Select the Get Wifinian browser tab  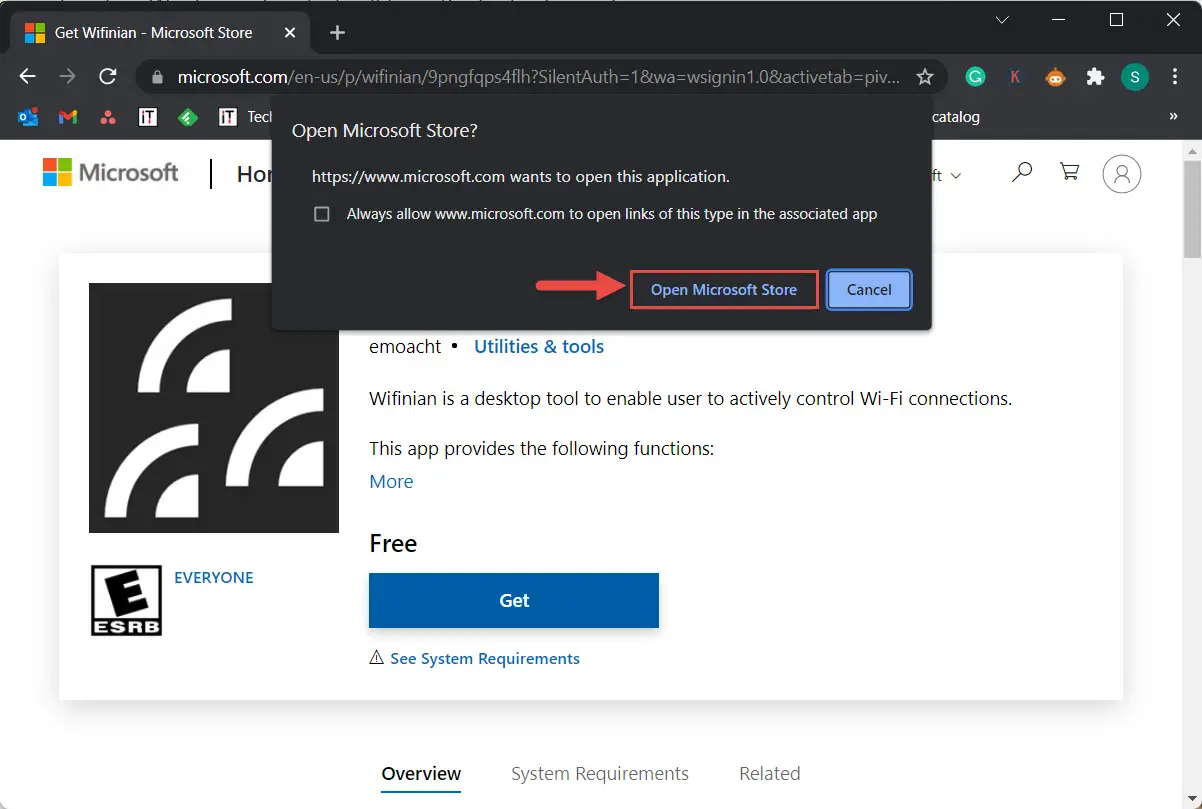click(160, 32)
